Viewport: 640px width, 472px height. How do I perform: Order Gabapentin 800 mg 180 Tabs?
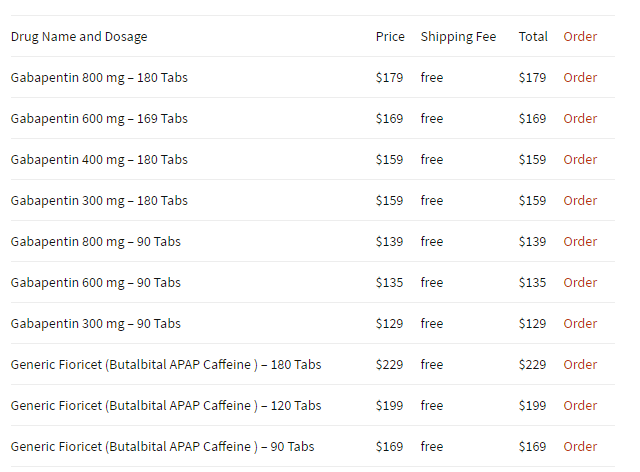coord(580,78)
